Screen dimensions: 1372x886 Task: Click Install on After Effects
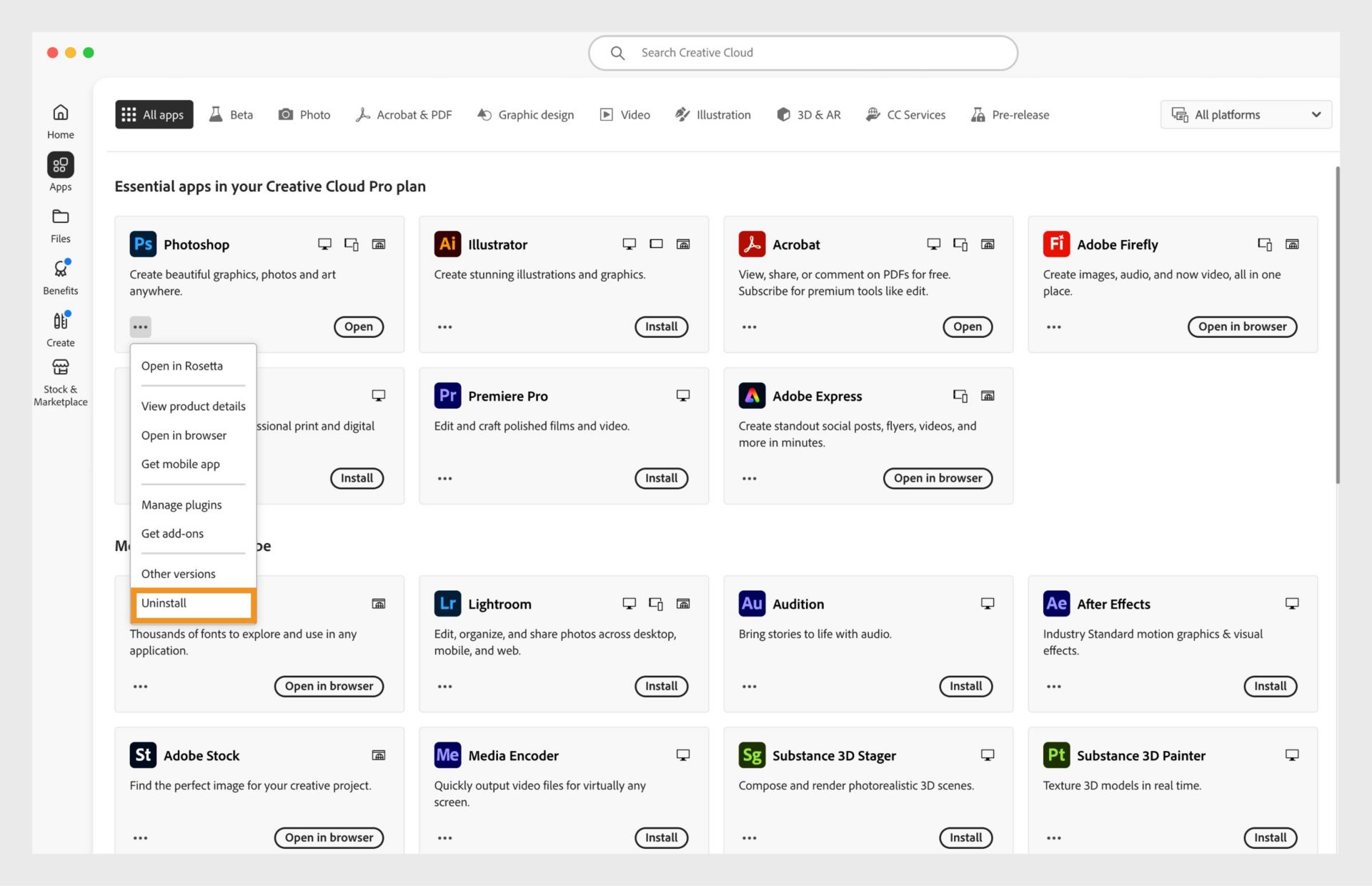[x=1270, y=686]
